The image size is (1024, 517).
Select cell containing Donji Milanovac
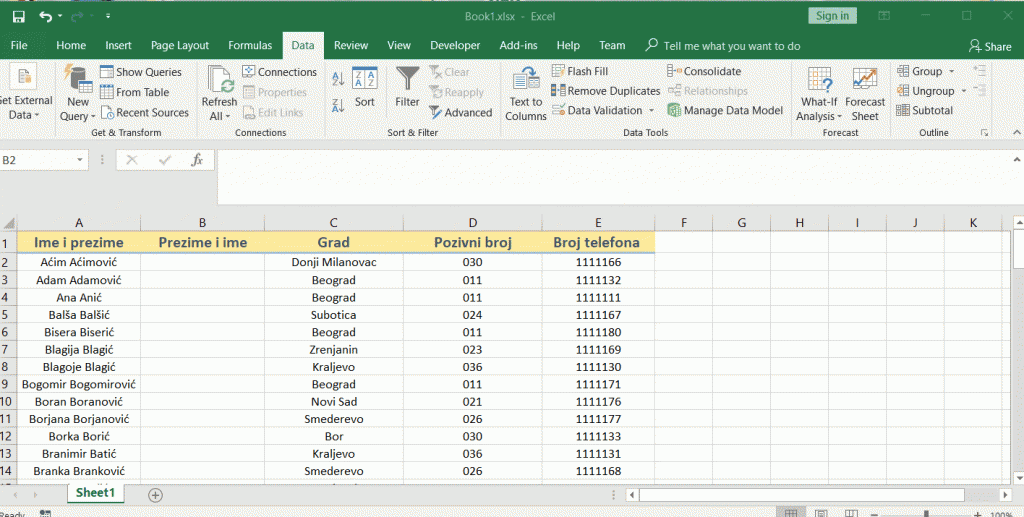[333, 262]
